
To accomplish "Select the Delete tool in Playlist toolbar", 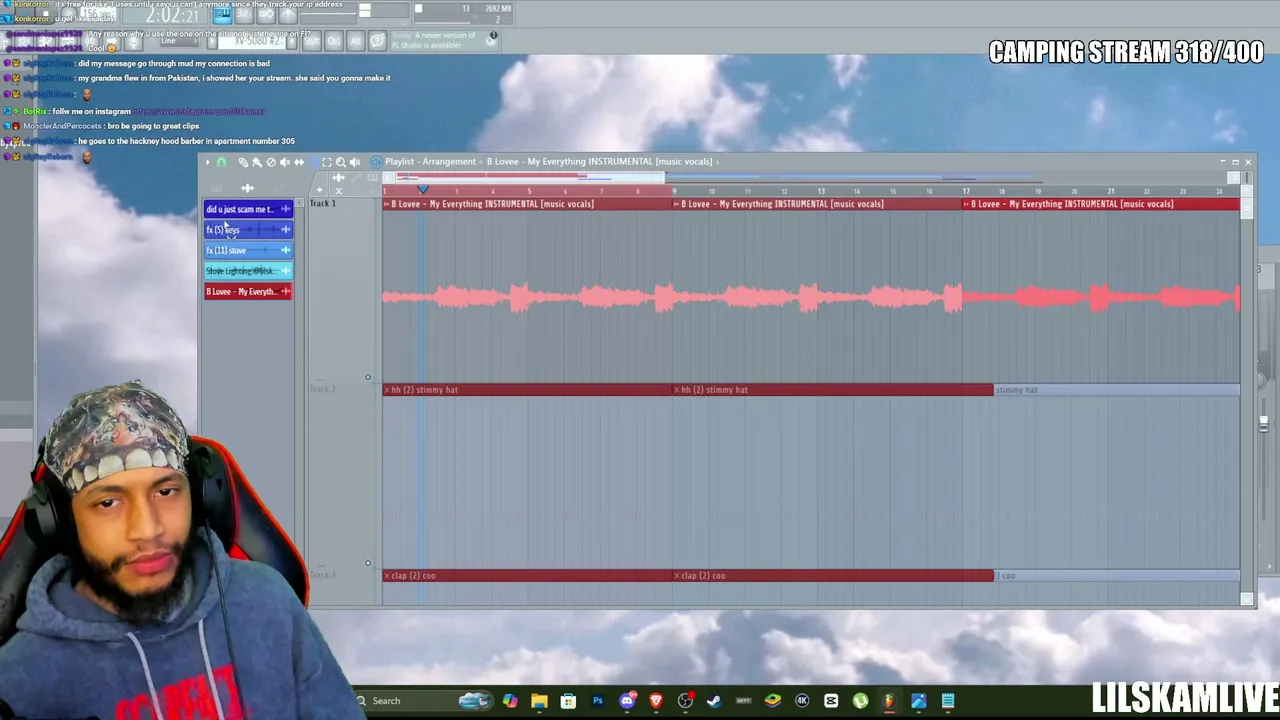I will (271, 162).
